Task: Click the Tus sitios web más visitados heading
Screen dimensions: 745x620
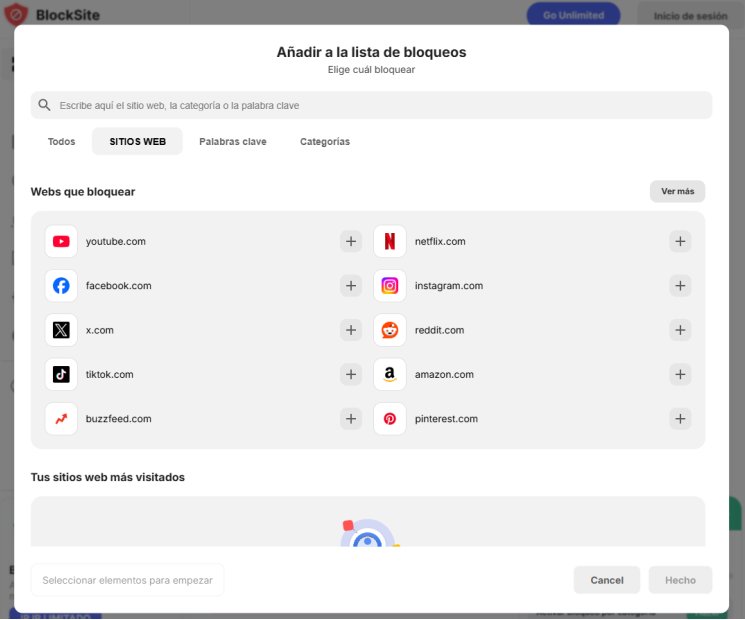Action: [108, 477]
